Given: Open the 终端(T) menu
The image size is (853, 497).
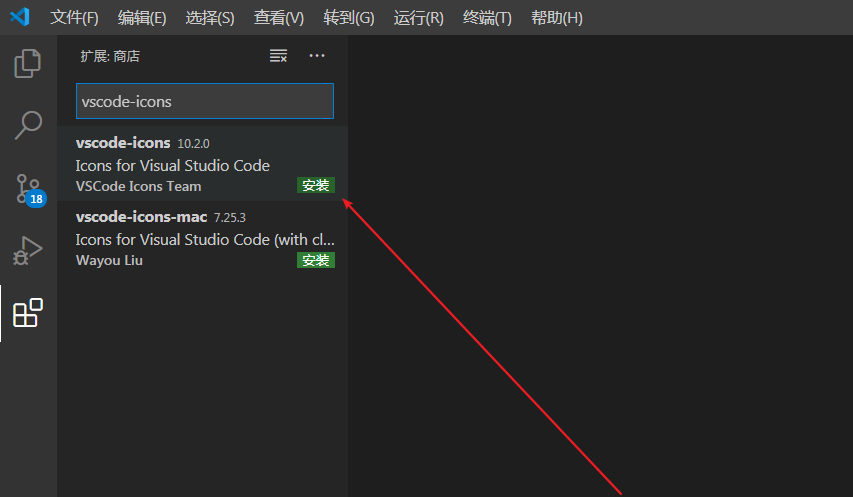Looking at the screenshot, I should click(487, 18).
